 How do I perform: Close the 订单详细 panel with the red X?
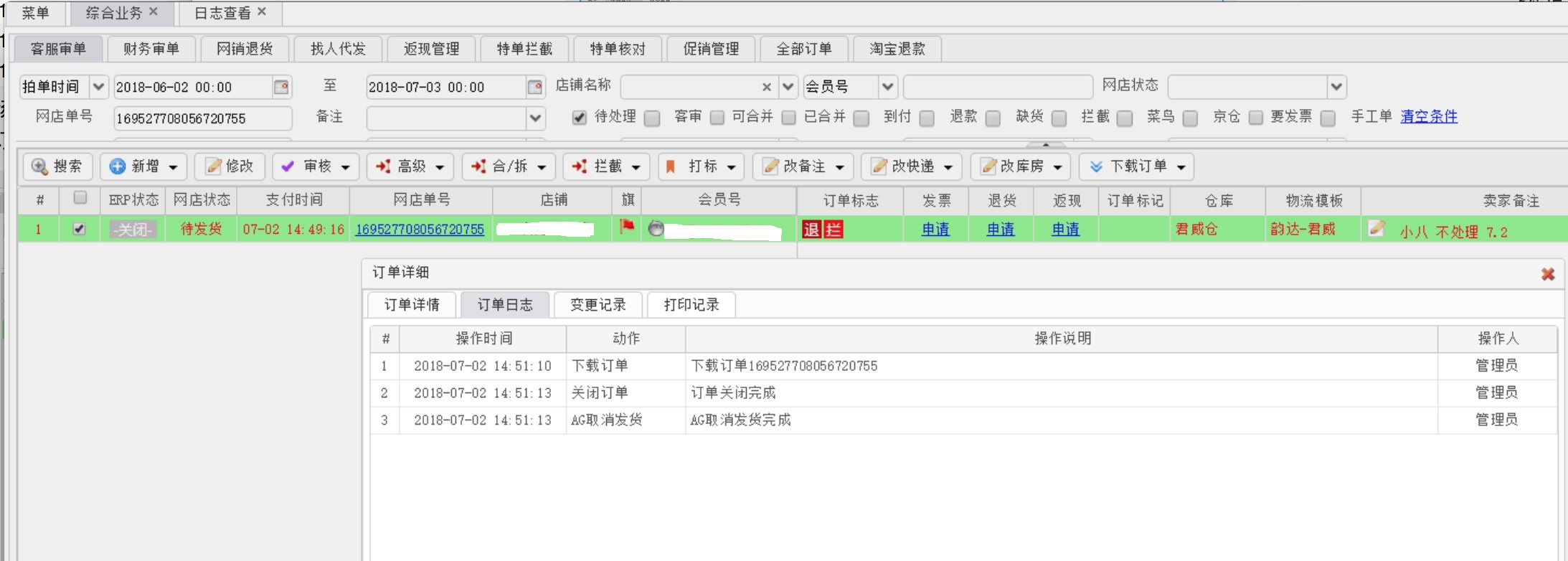pyautogui.click(x=1547, y=274)
